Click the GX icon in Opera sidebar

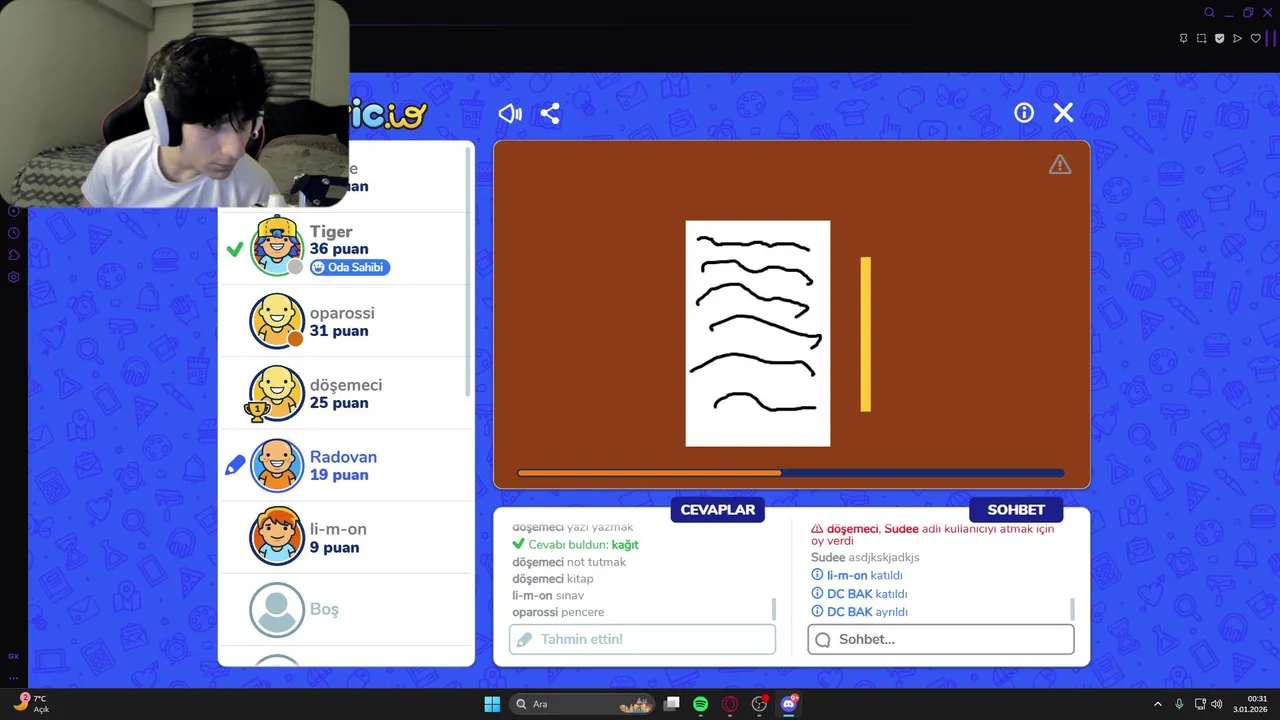point(14,656)
